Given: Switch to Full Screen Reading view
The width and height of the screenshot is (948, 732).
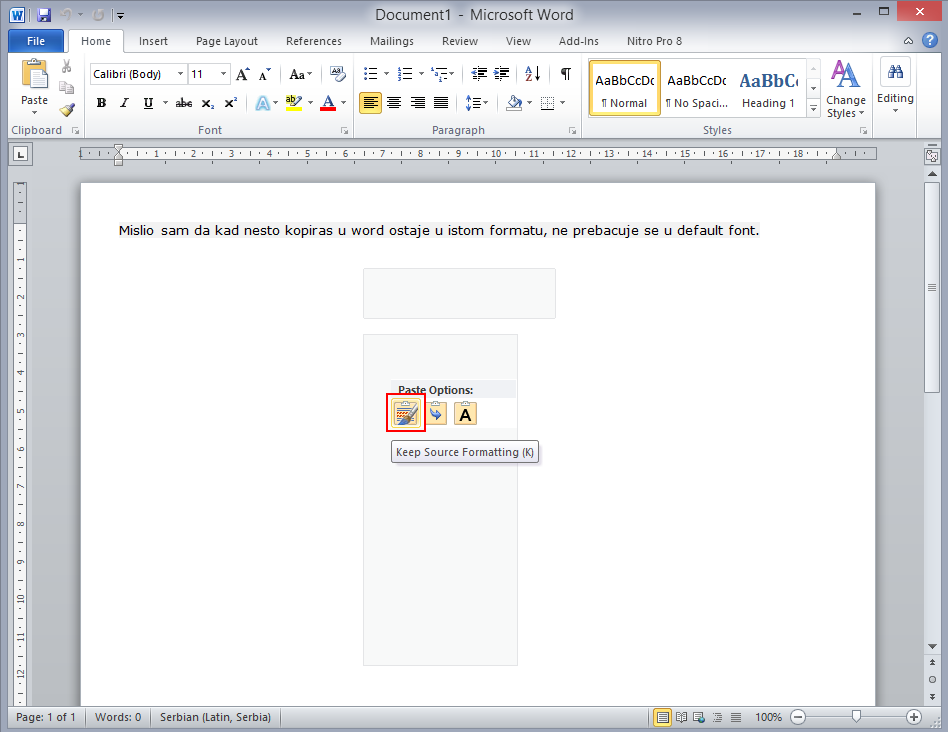Looking at the screenshot, I should click(681, 717).
